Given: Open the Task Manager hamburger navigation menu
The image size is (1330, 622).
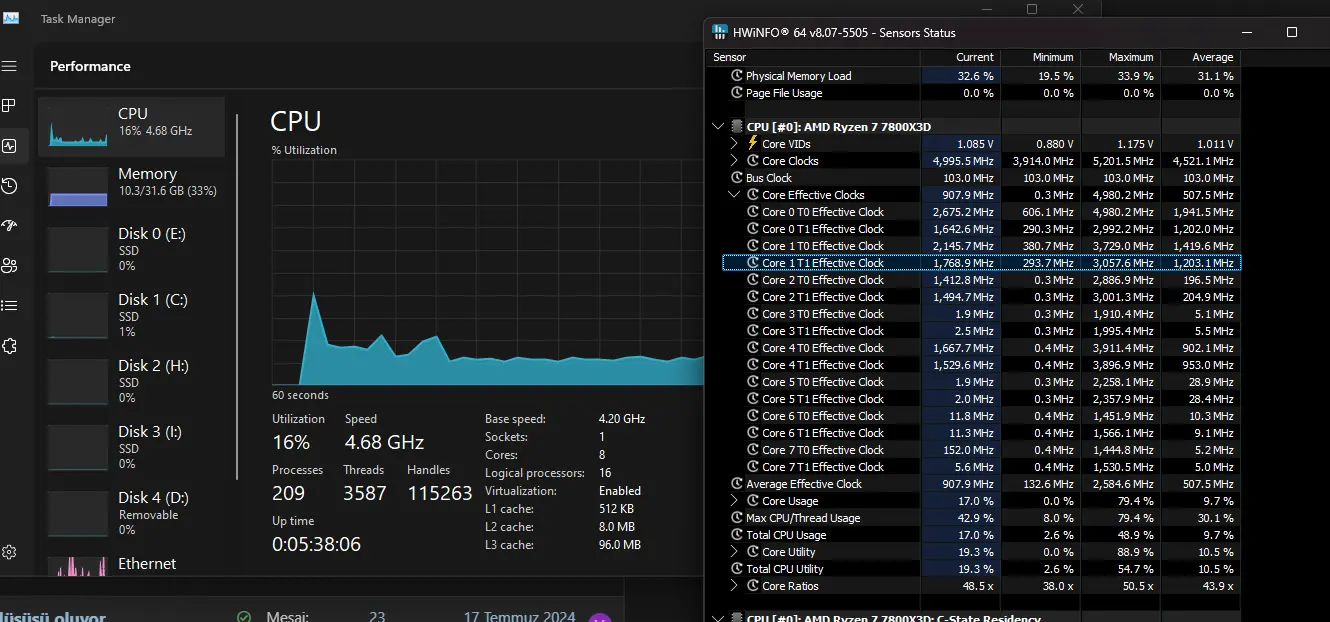Looking at the screenshot, I should [10, 66].
